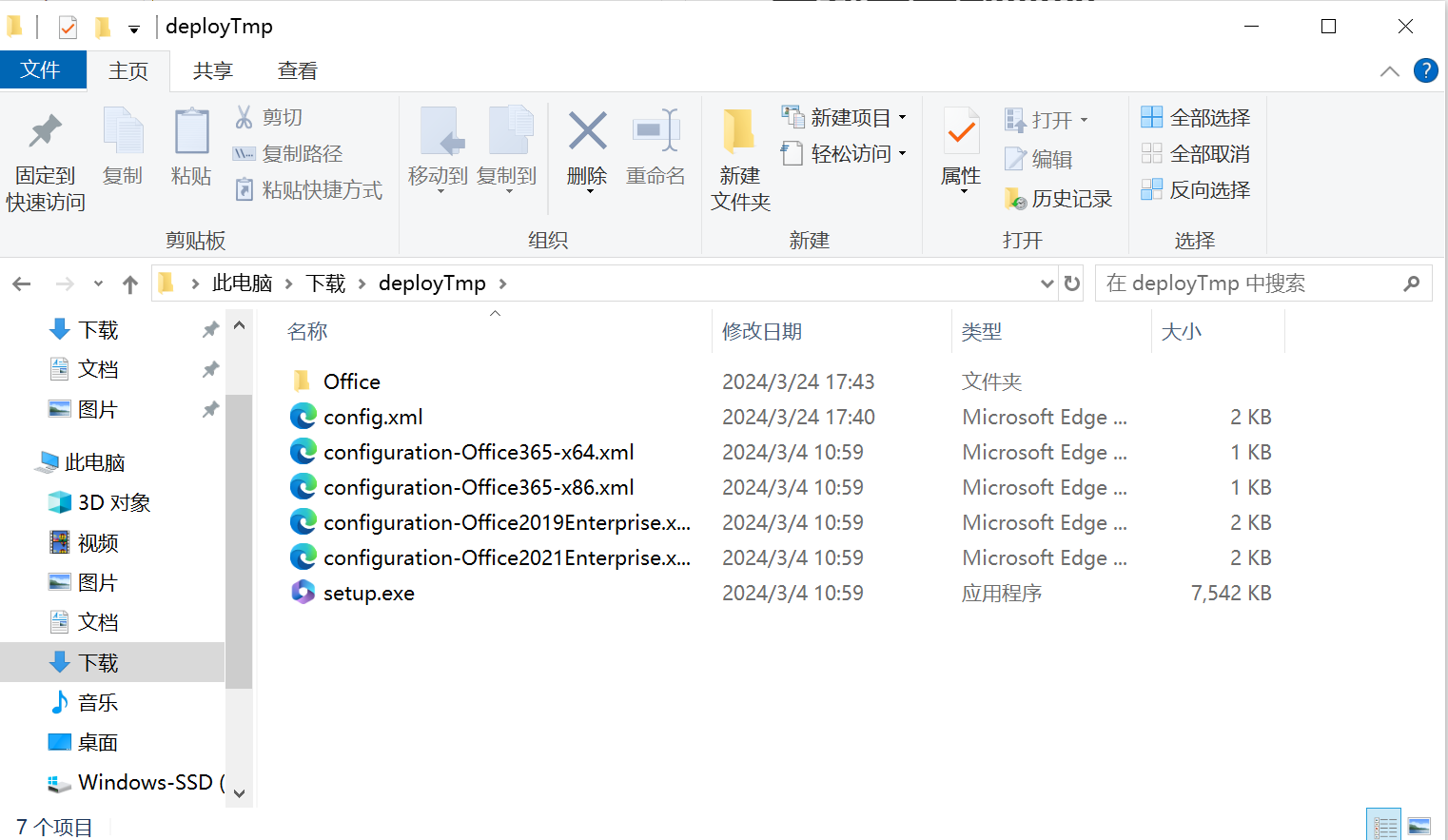Switch to Details view icon in status bar

[x=1383, y=825]
